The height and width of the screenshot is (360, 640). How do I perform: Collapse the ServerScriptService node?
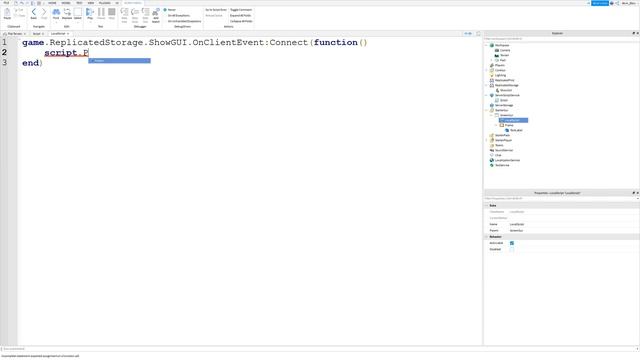click(487, 95)
